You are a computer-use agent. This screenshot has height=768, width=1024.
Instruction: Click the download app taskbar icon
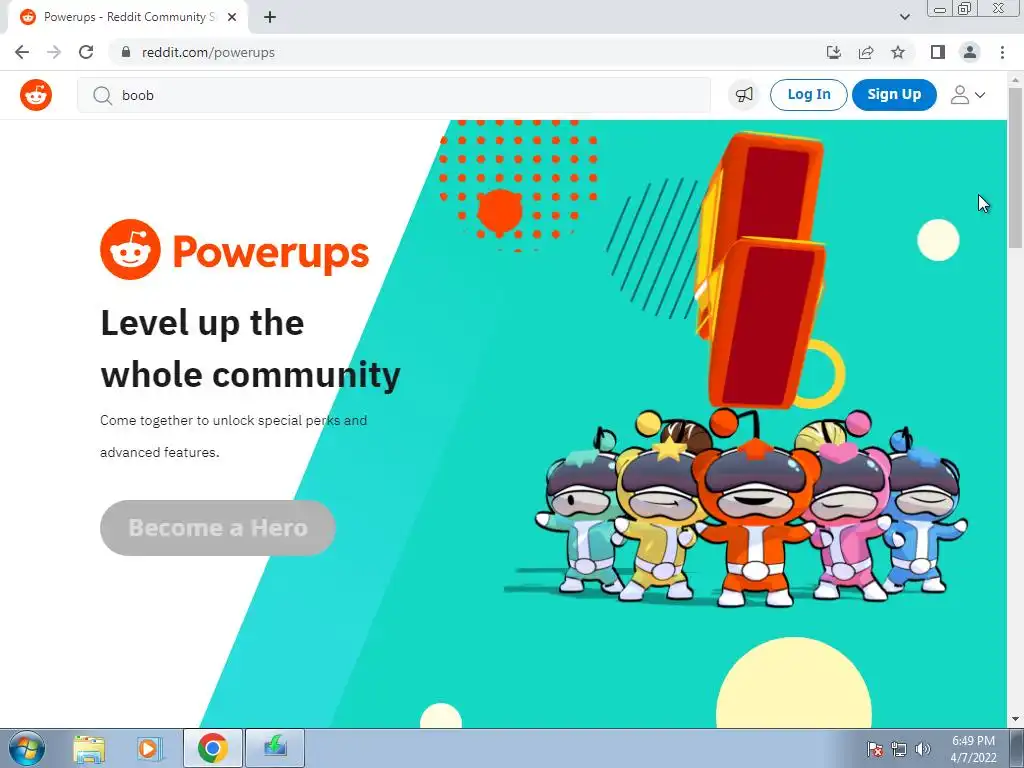275,748
